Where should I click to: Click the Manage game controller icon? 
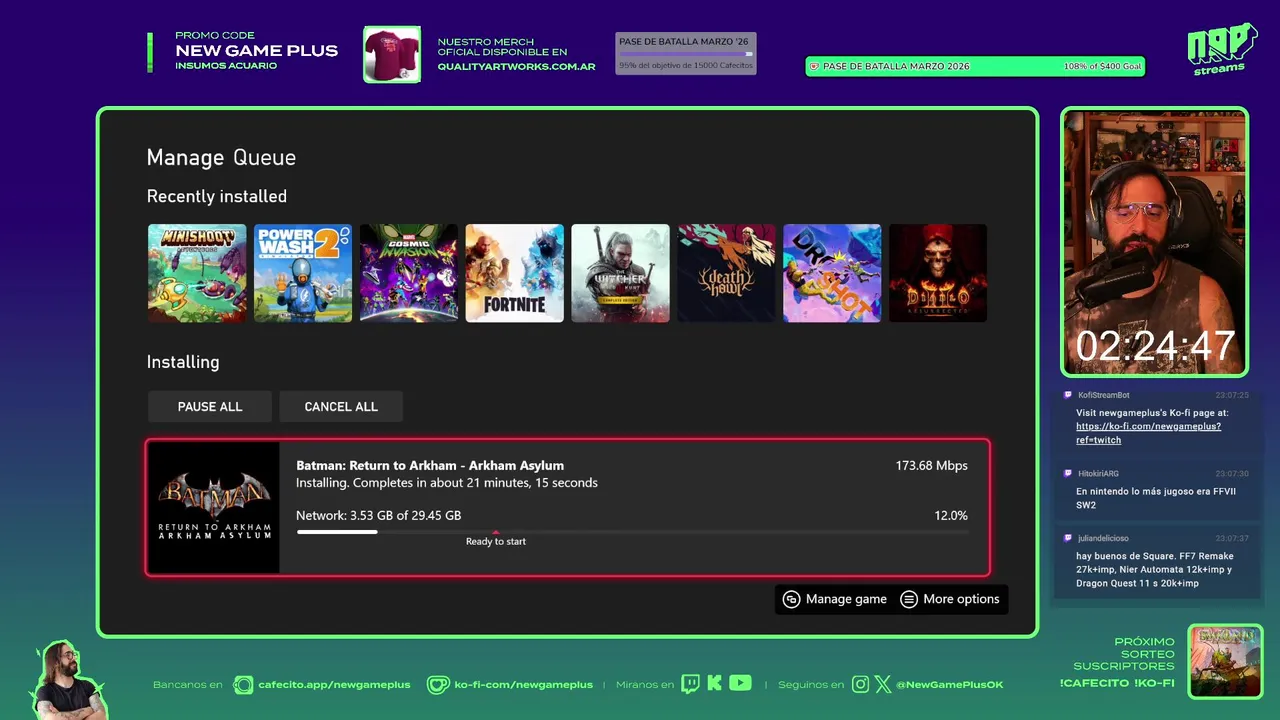click(x=791, y=599)
